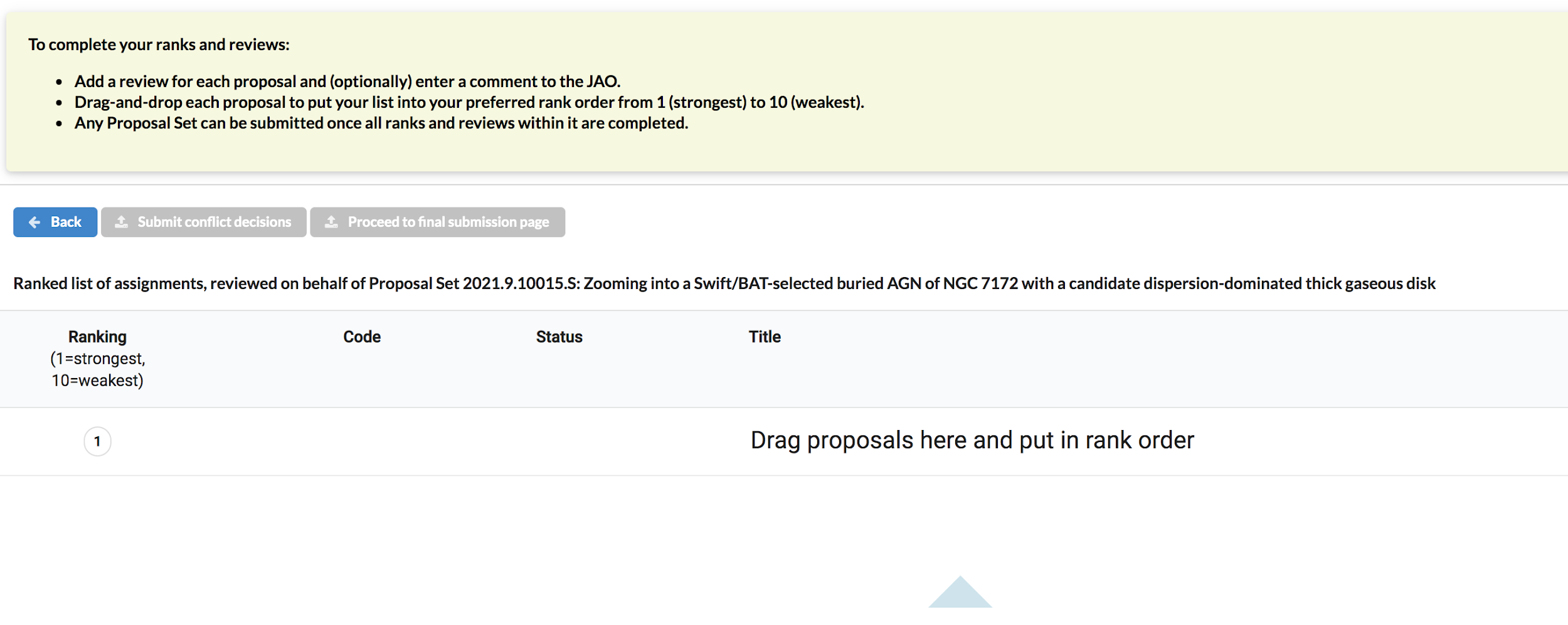Click the left arrow icon on Back
1568x625 pixels.
pos(34,222)
